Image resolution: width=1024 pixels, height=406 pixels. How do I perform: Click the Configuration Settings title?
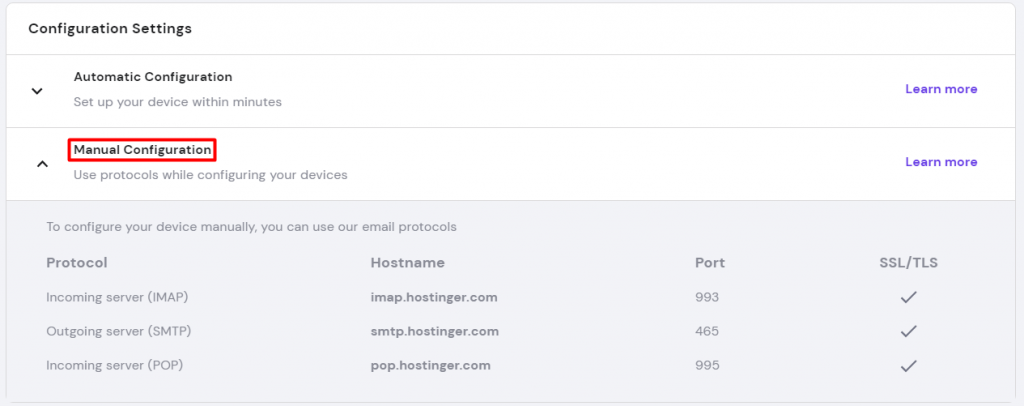[x=110, y=28]
